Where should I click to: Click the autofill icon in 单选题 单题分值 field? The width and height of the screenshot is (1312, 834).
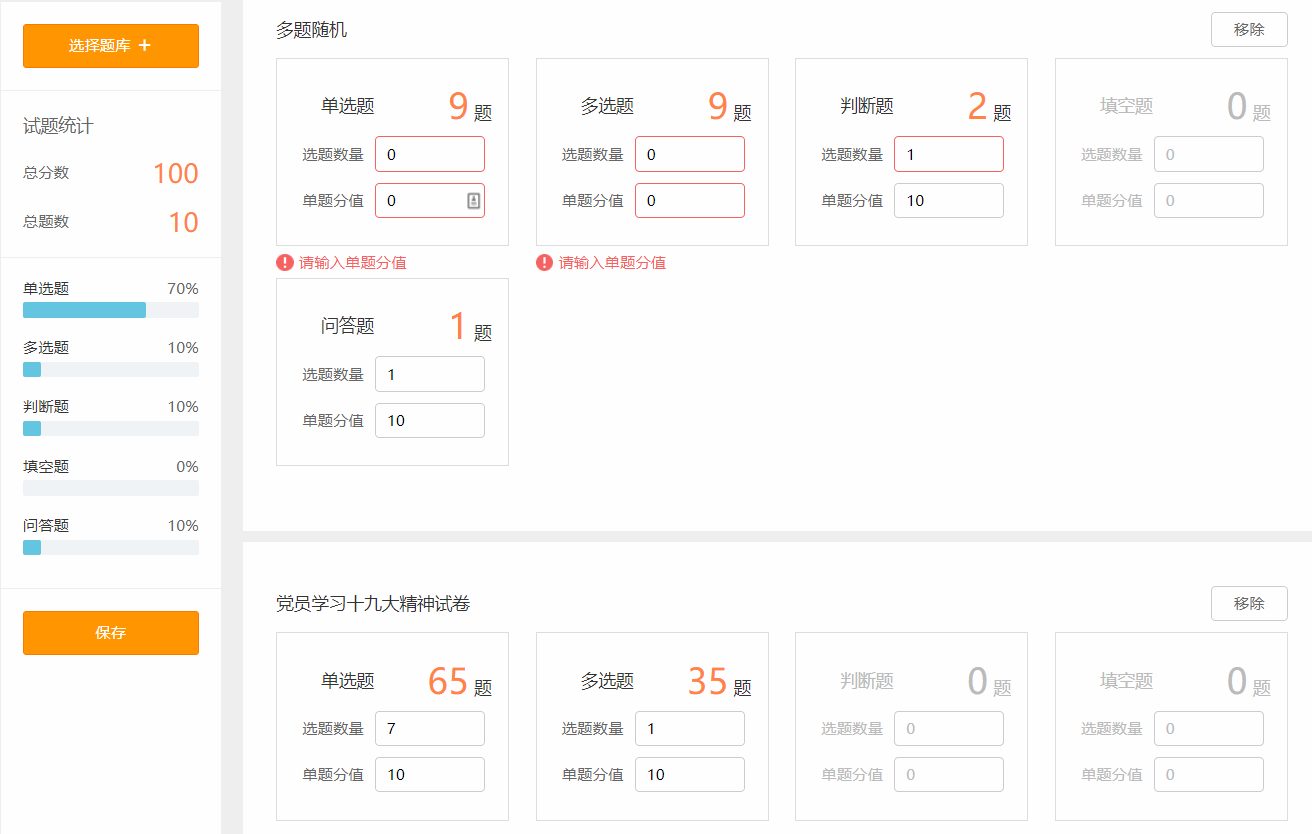click(x=474, y=201)
